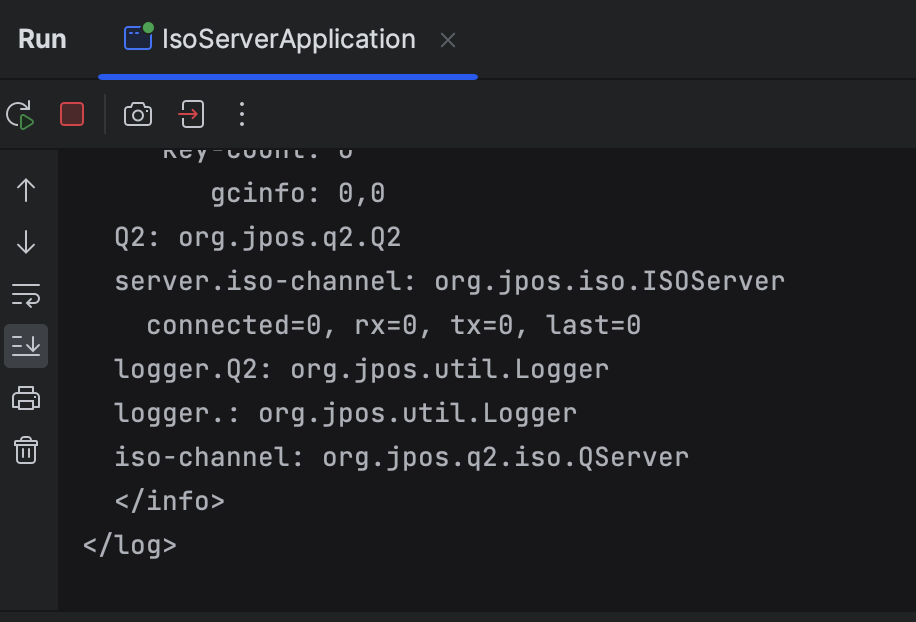This screenshot has width=916, height=622.
Task: Click the line 'logger.Q2: org.jpos.util.Logger'
Action: [362, 369]
